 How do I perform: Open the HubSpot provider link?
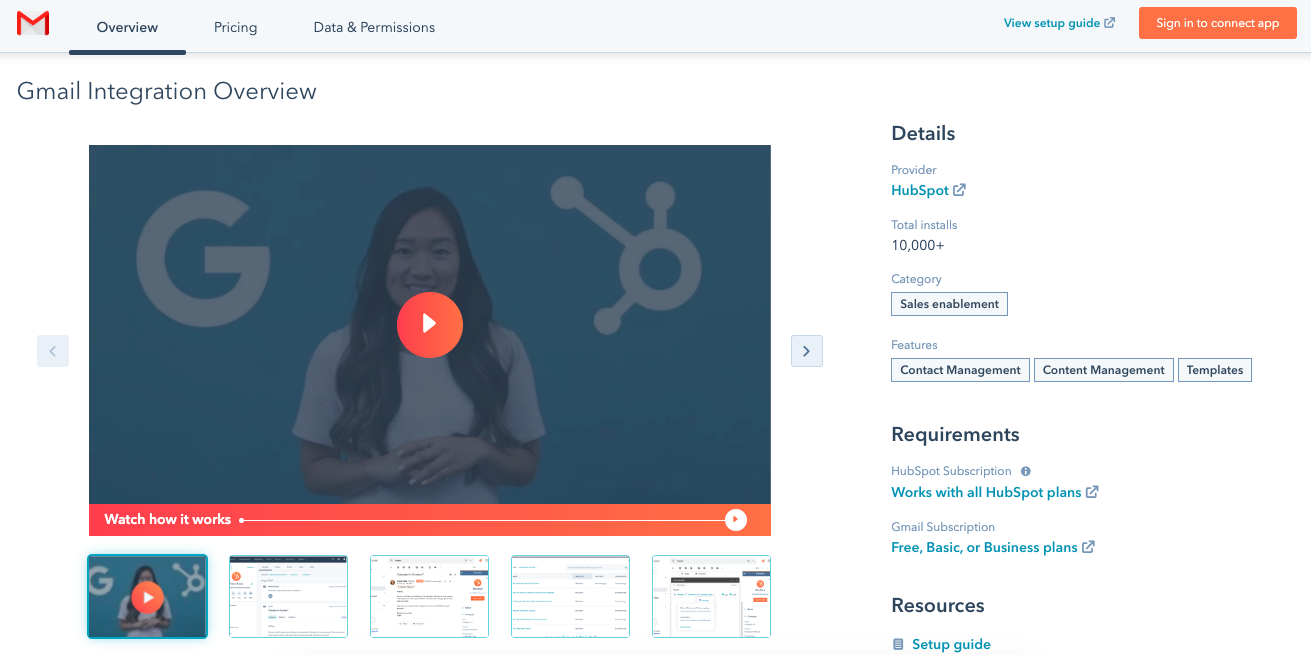920,190
